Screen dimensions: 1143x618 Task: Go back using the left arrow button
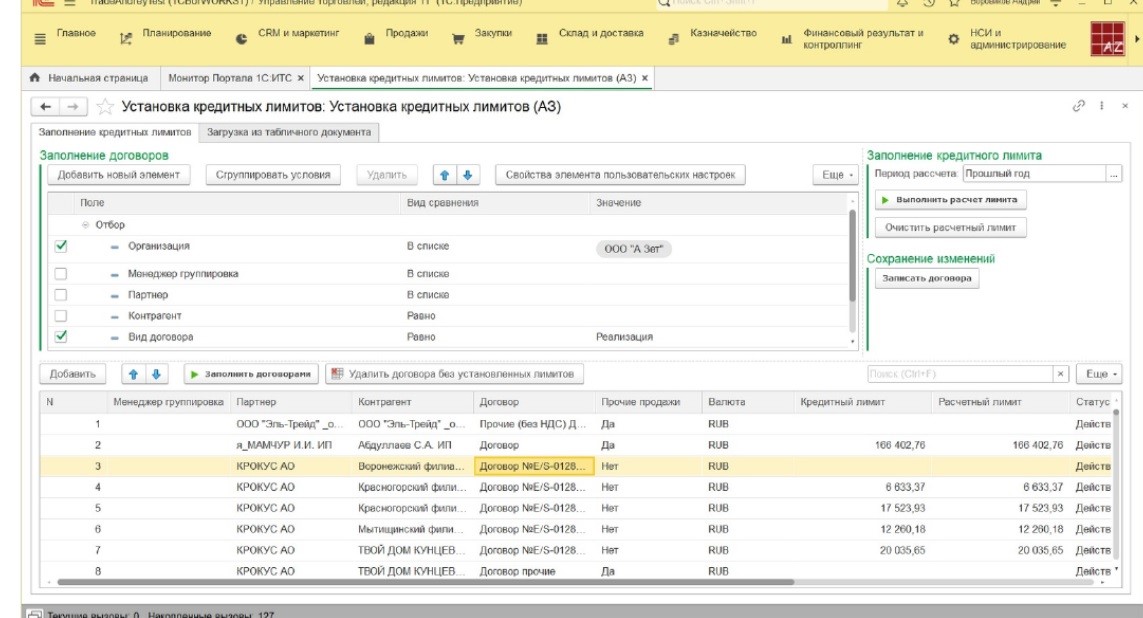tap(47, 107)
